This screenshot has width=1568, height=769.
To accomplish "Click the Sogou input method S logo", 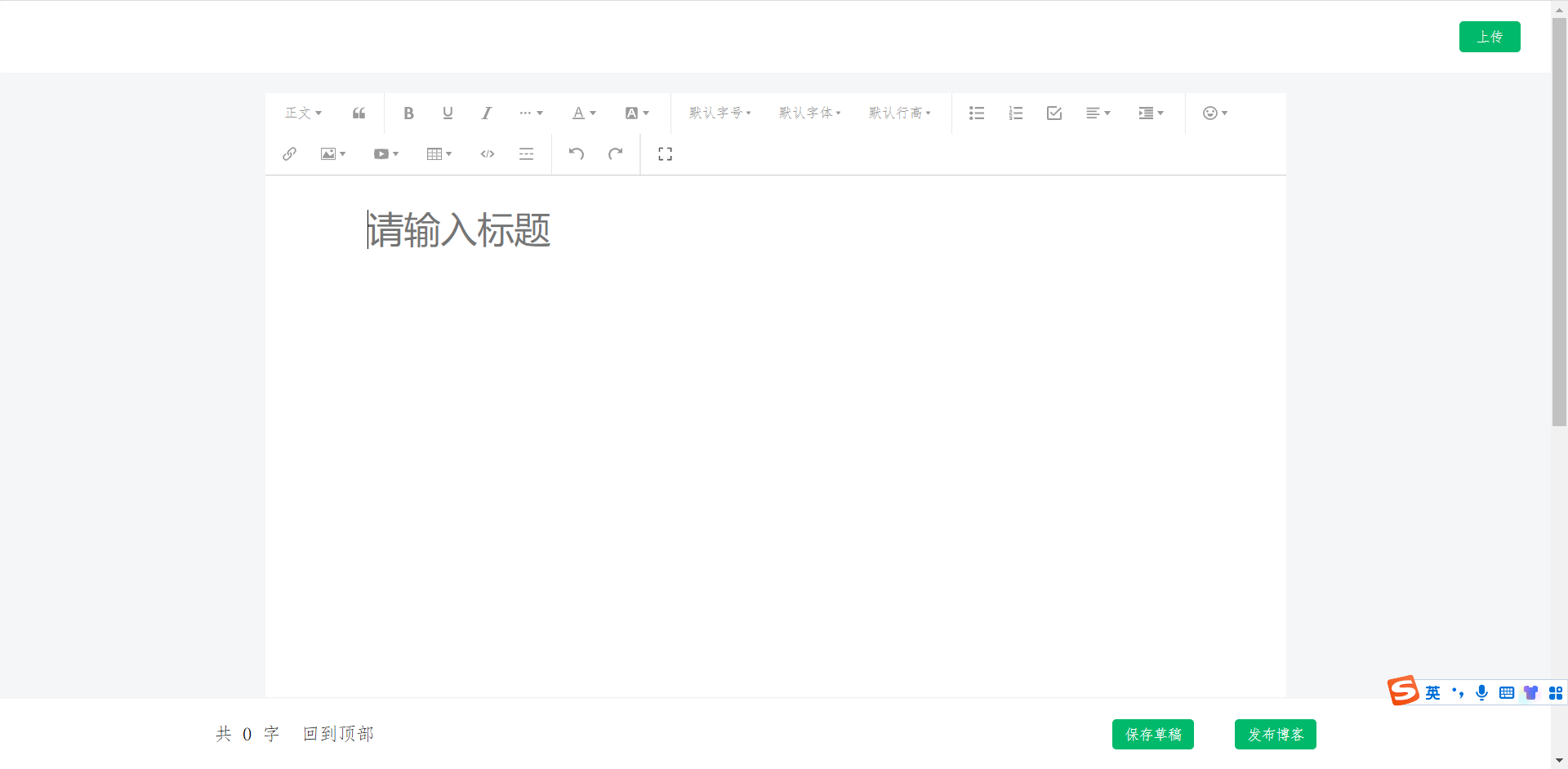I will tap(1403, 691).
